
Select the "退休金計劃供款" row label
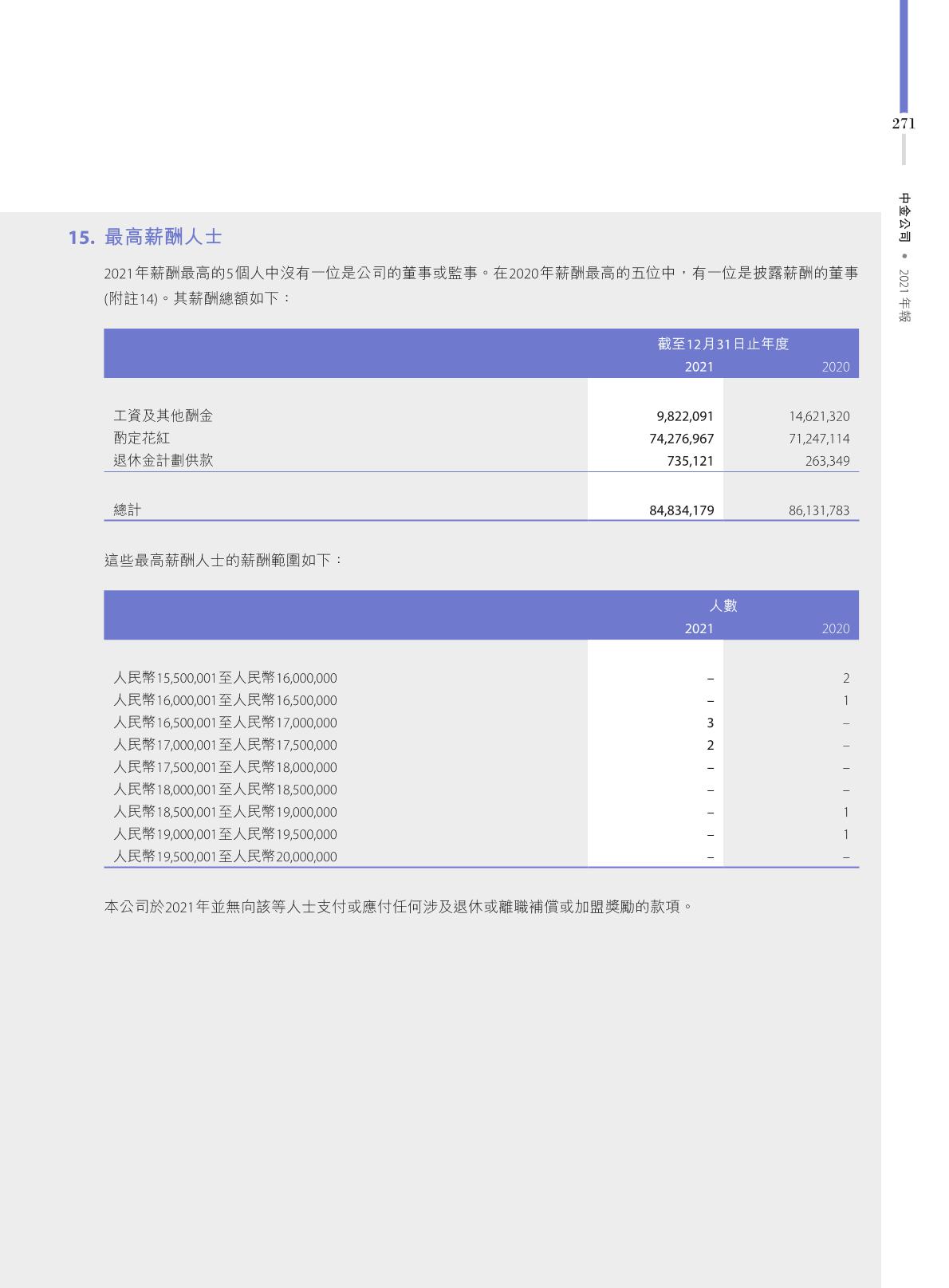(163, 461)
